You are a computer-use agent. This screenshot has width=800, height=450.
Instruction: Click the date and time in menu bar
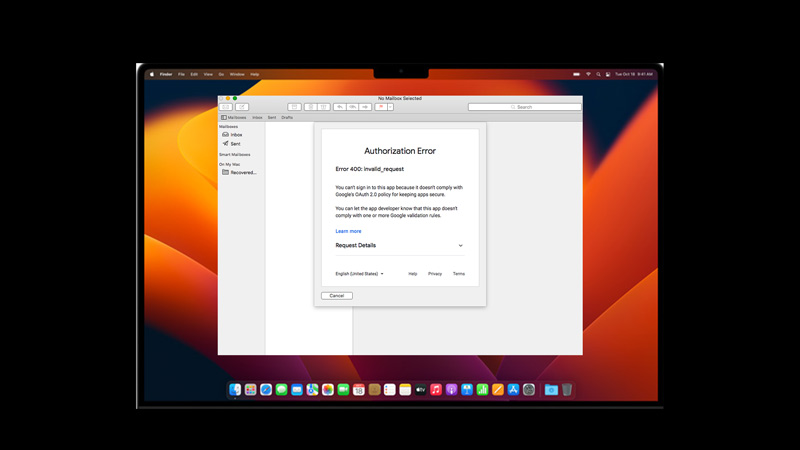pos(633,74)
